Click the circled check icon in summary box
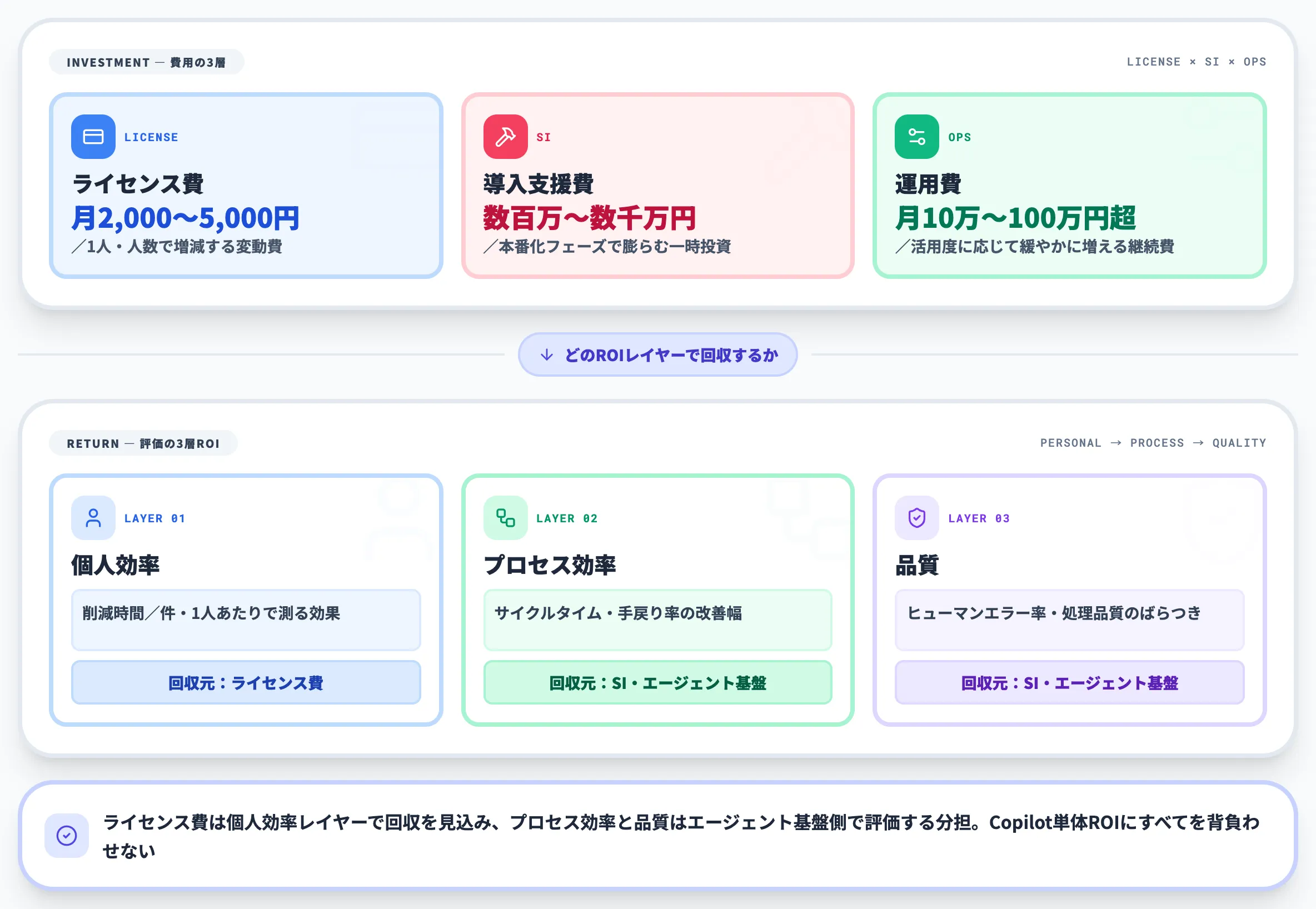The image size is (1316, 909). tap(67, 836)
